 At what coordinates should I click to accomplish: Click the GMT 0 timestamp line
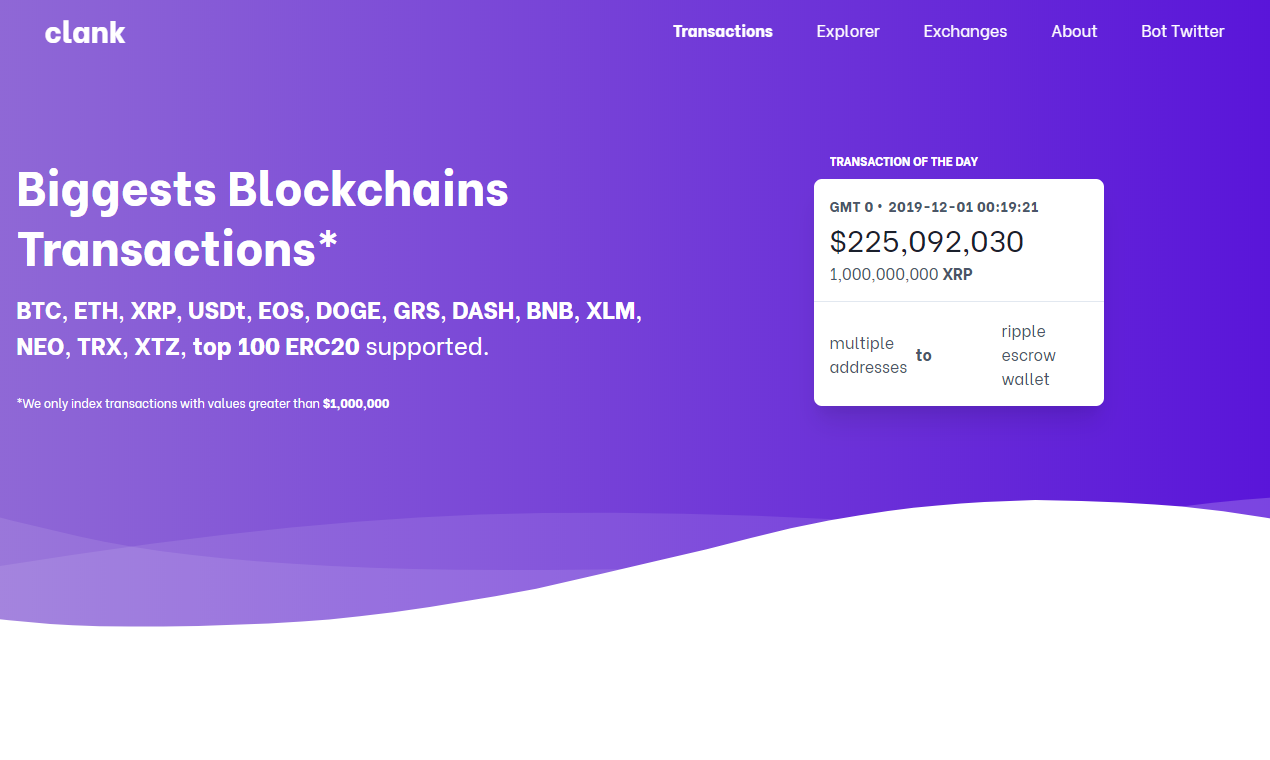933,207
